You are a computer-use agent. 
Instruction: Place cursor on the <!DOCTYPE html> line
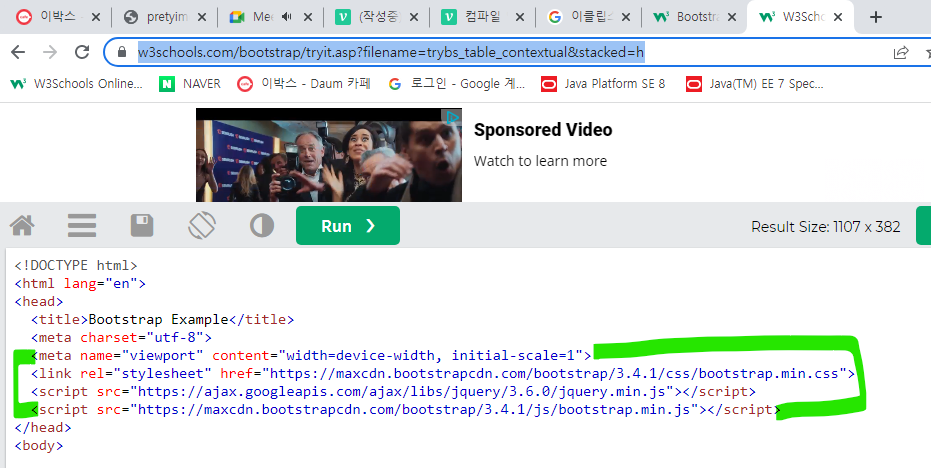coord(76,265)
